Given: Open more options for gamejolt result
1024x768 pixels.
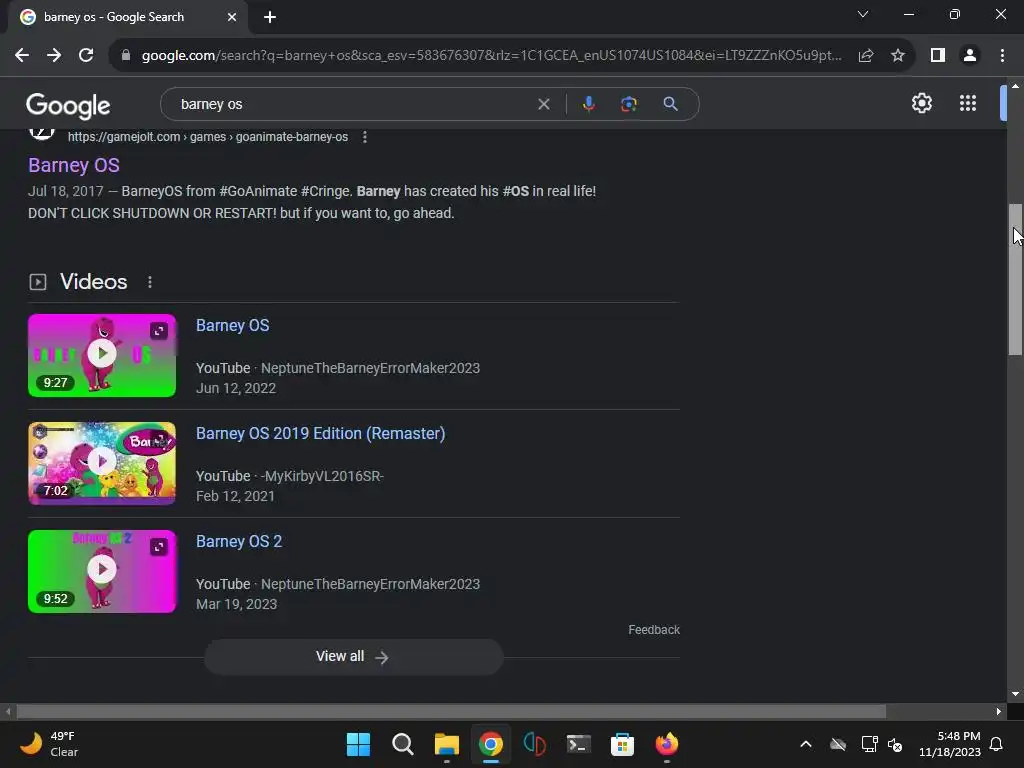Looking at the screenshot, I should click(365, 137).
